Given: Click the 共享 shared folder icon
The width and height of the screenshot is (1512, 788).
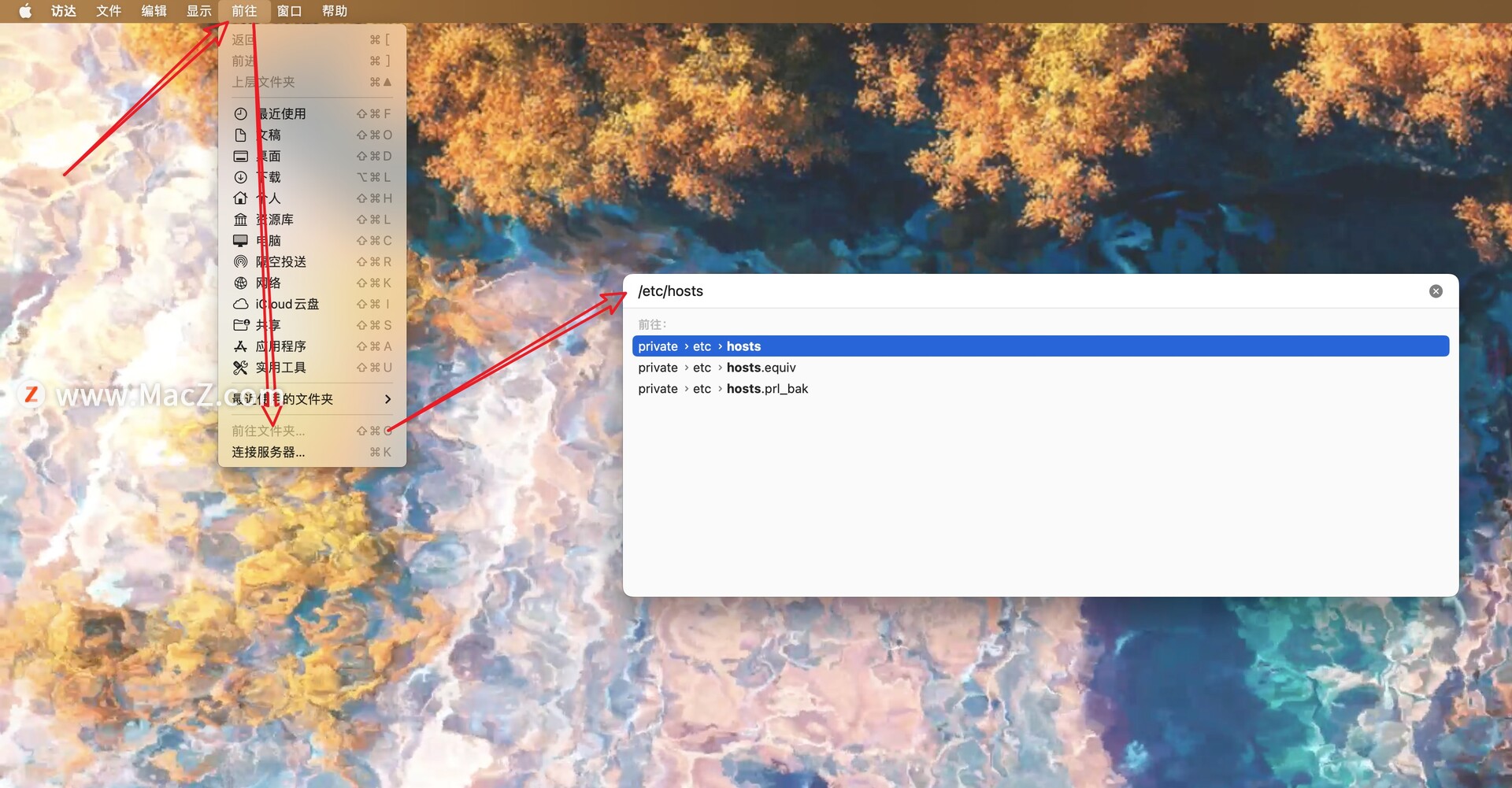Looking at the screenshot, I should (241, 325).
